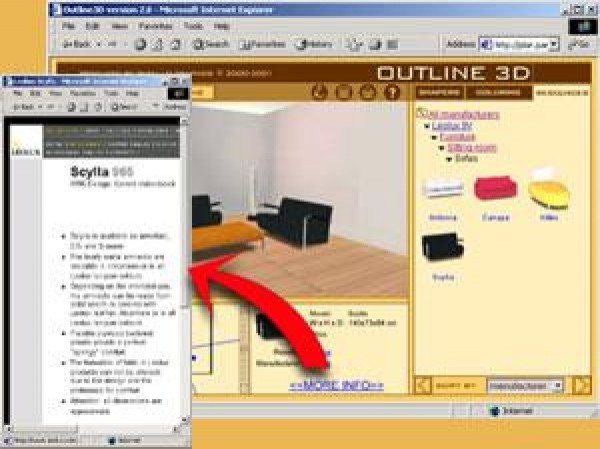
Task: Go to previous catalog page arrow
Action: pyautogui.click(x=423, y=385)
